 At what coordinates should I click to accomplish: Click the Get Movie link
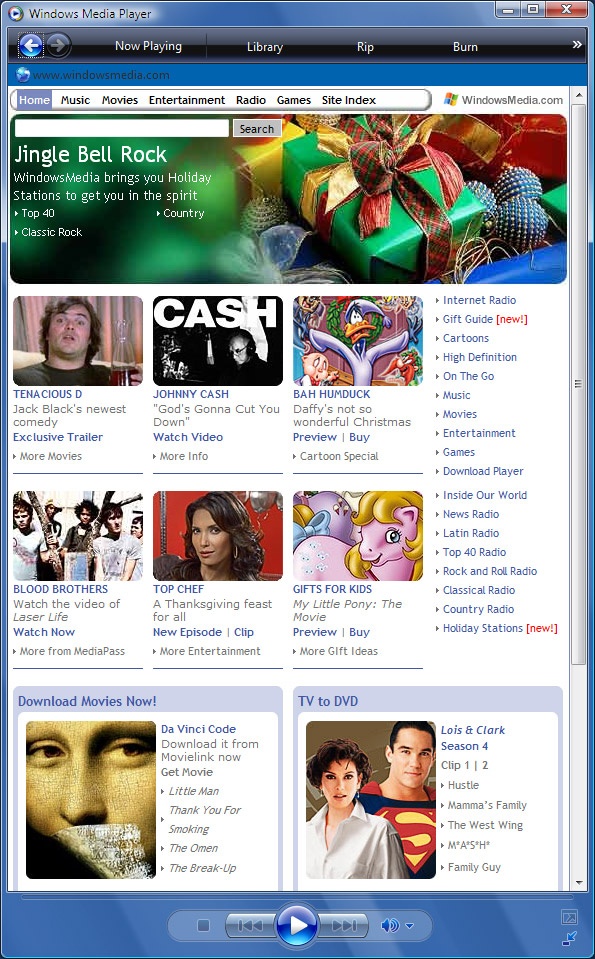pos(187,772)
